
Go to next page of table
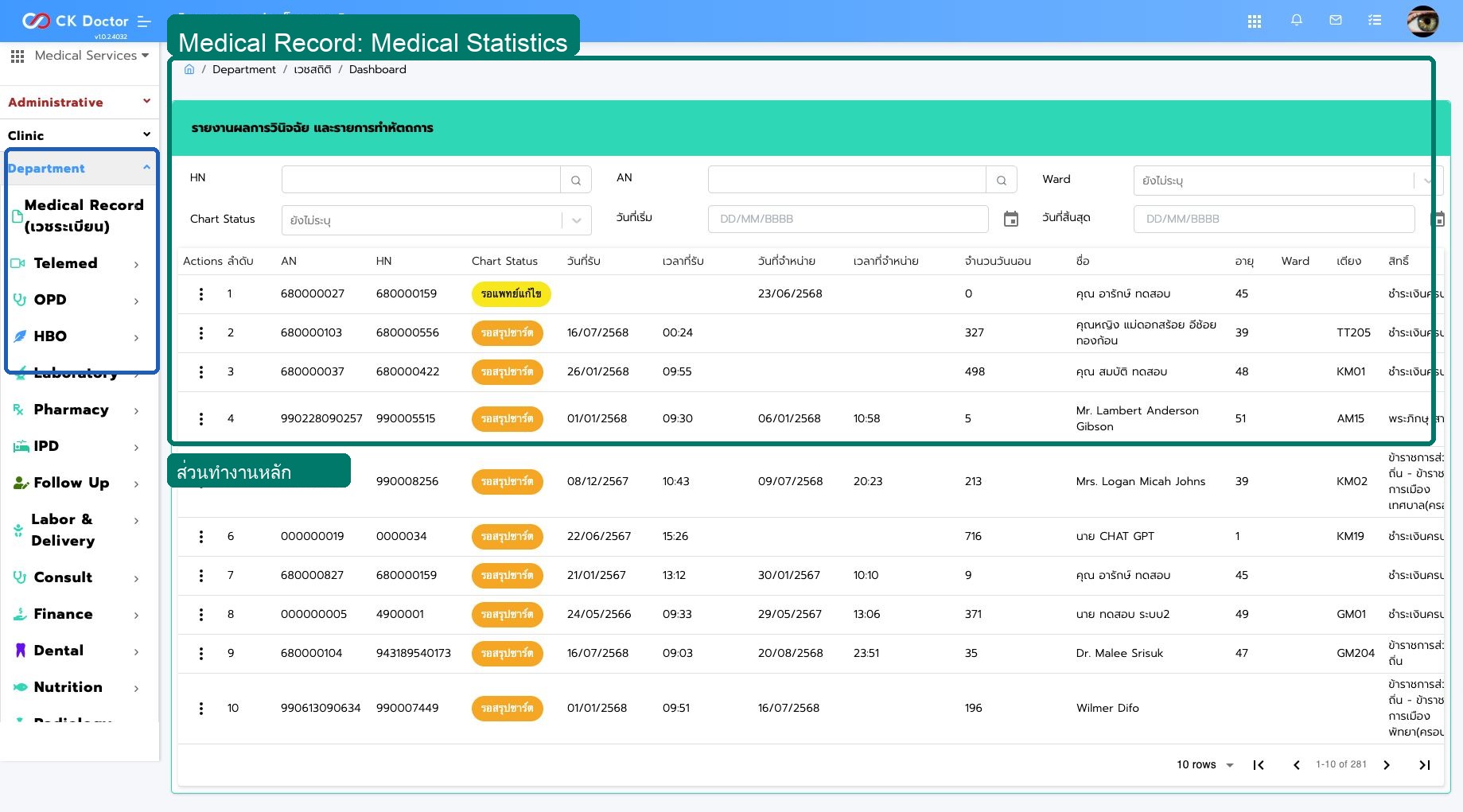1387,765
